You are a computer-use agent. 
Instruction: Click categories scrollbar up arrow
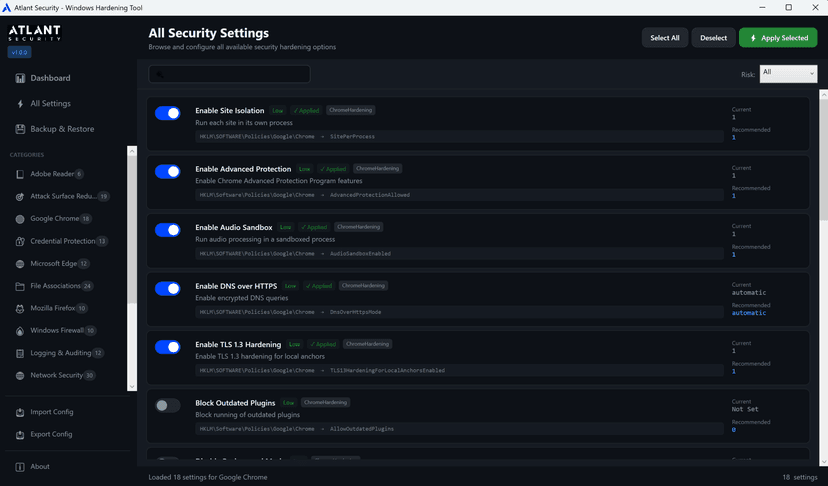pyautogui.click(x=132, y=151)
